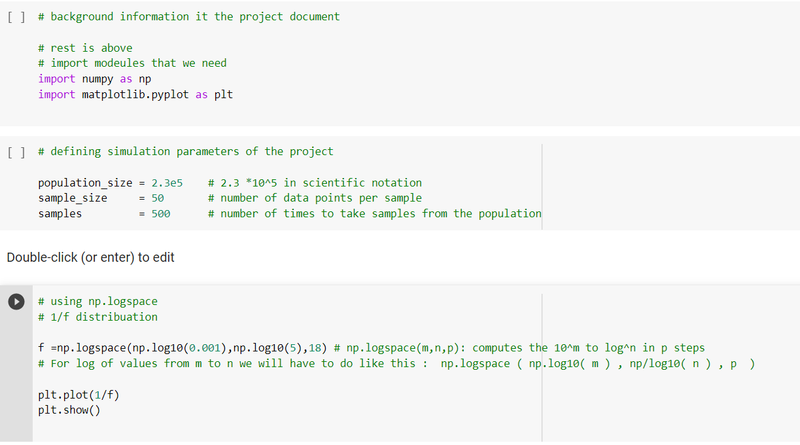Place cursor on 'import numpy as np' line

click(x=95, y=79)
